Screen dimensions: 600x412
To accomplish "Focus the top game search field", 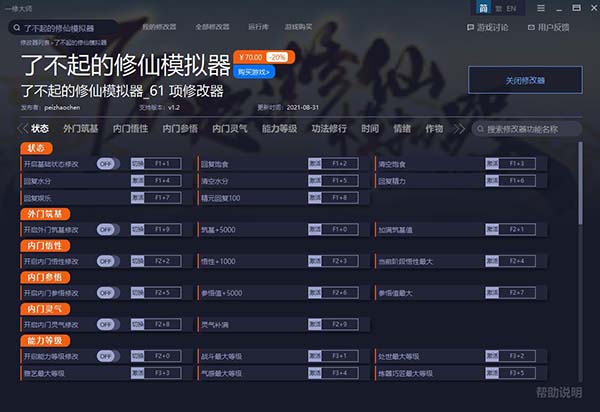I will [63, 28].
